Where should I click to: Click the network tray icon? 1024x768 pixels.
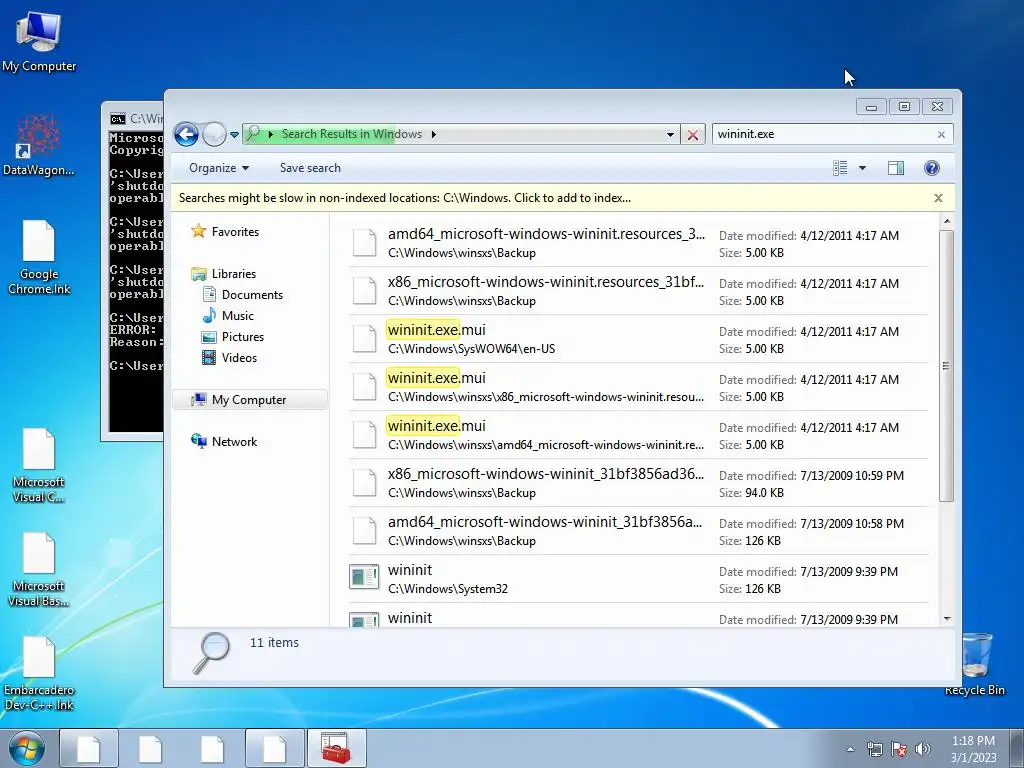[874, 749]
